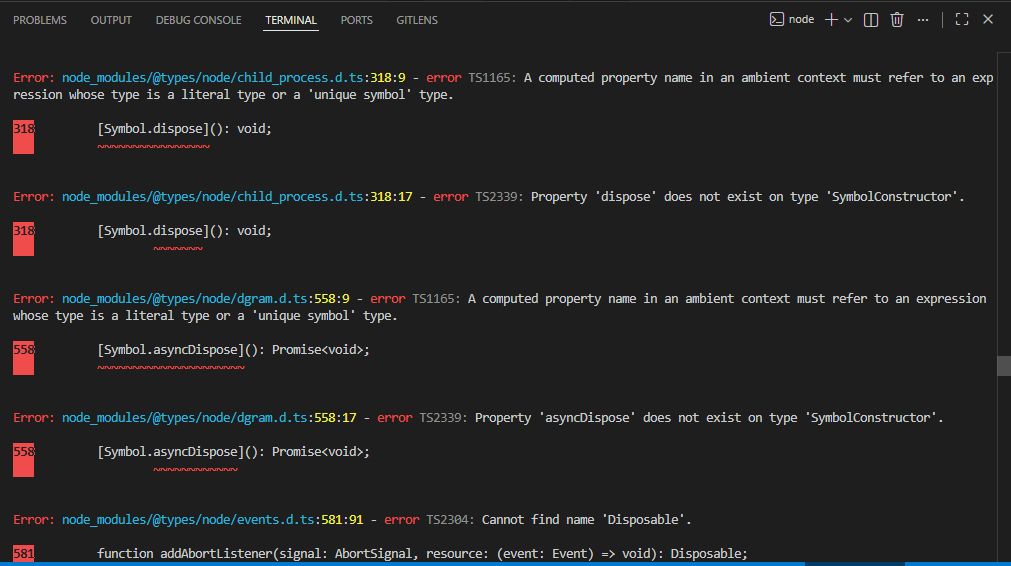Focus the active Terminal tab
Image resolution: width=1011 pixels, height=566 pixels.
(x=291, y=20)
